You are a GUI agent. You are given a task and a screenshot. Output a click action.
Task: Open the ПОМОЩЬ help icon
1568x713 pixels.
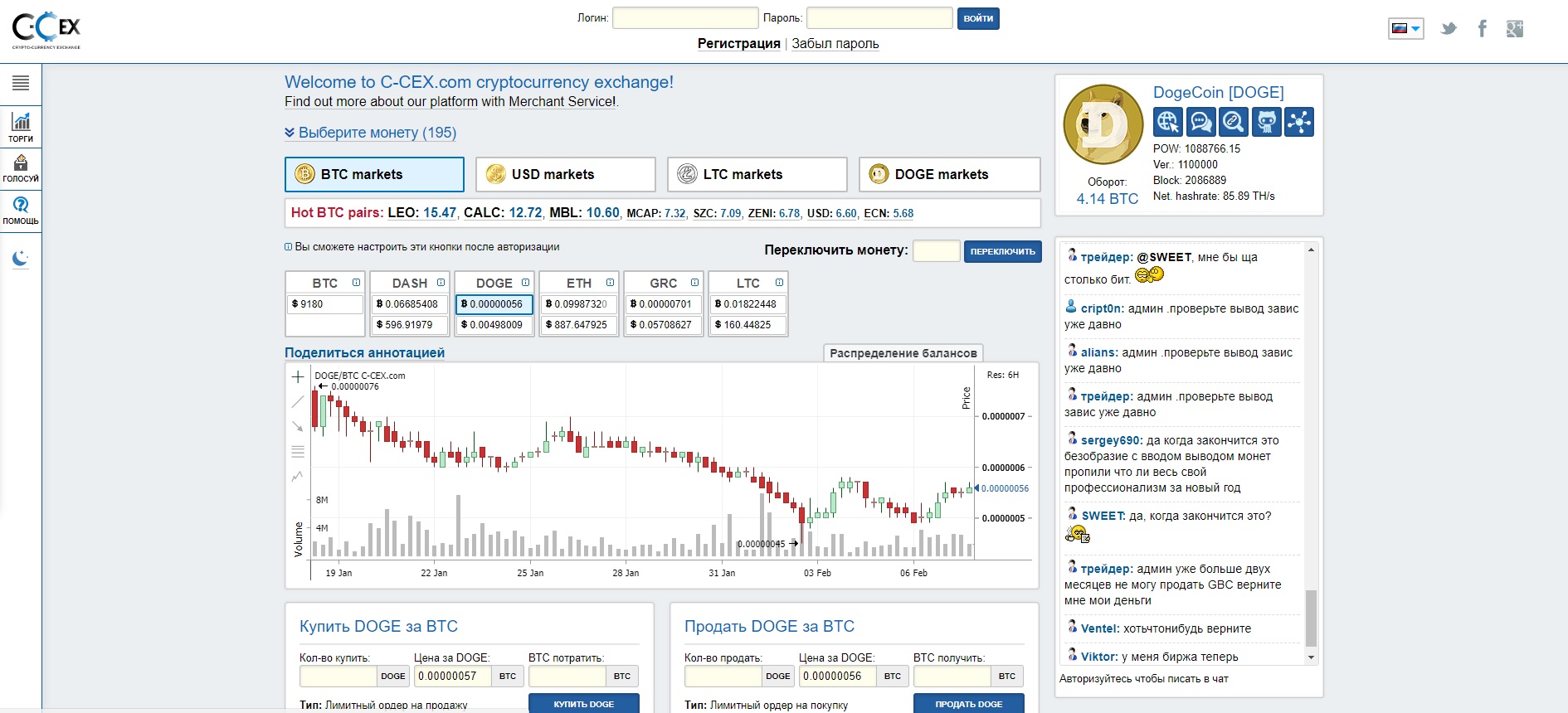tap(21, 210)
